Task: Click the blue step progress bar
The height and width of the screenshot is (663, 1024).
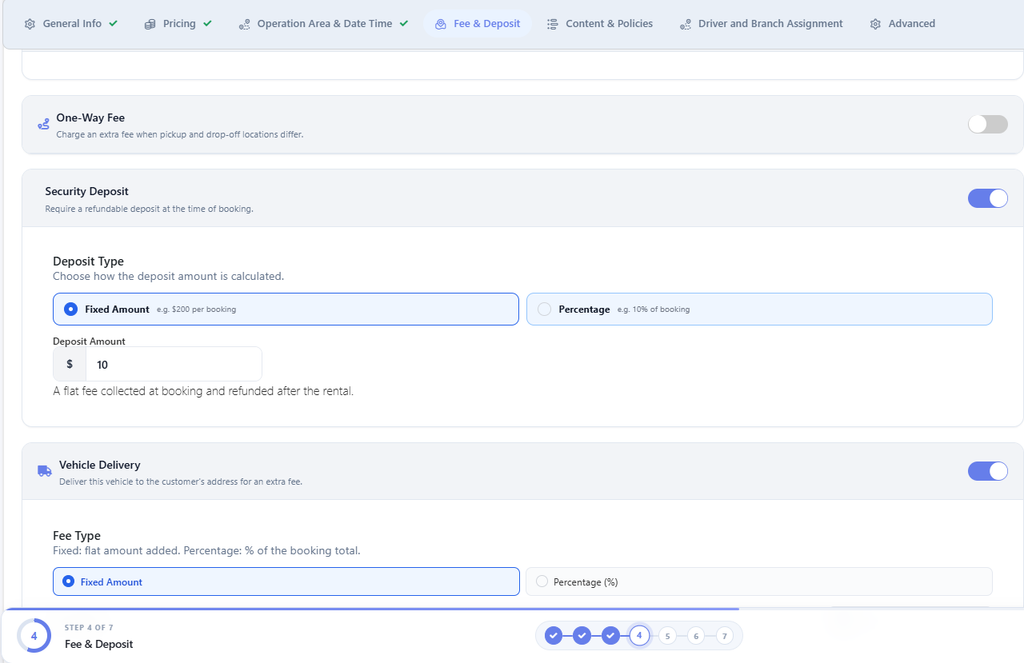Action: (372, 609)
